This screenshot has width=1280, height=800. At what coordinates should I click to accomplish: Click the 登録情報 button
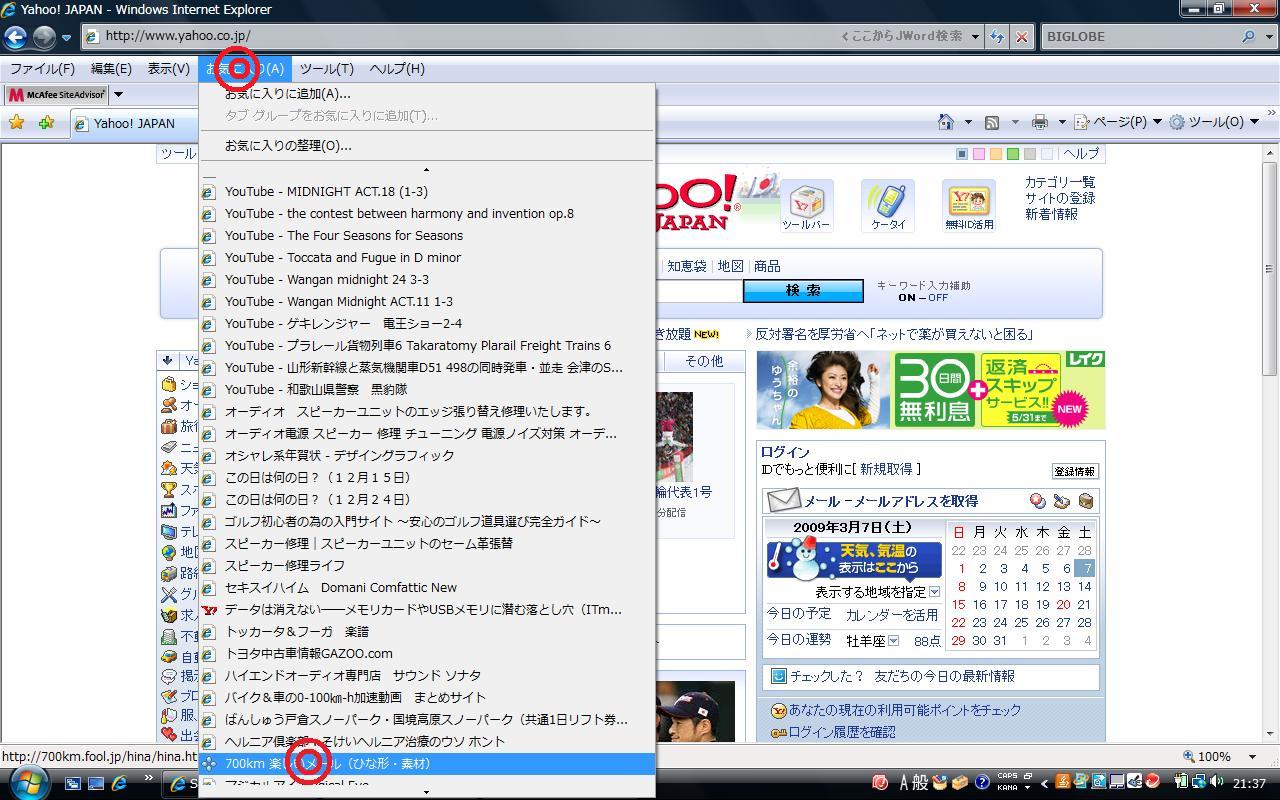[1074, 471]
